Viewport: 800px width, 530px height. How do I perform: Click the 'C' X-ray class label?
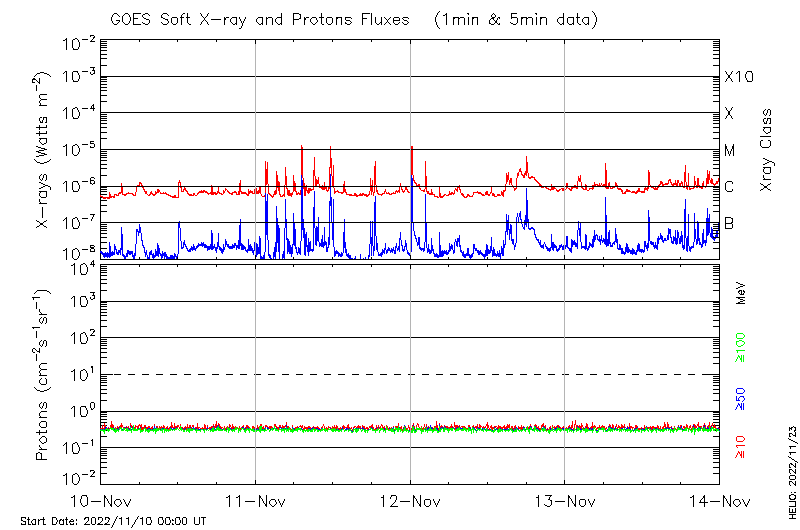(x=729, y=187)
